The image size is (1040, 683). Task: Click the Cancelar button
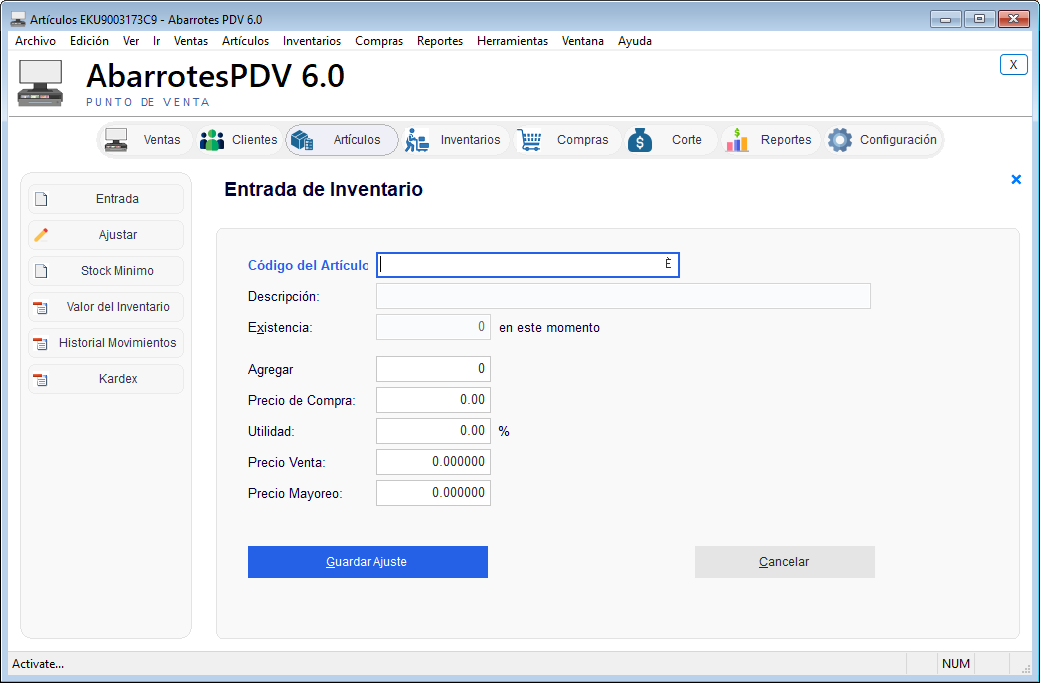pos(785,562)
